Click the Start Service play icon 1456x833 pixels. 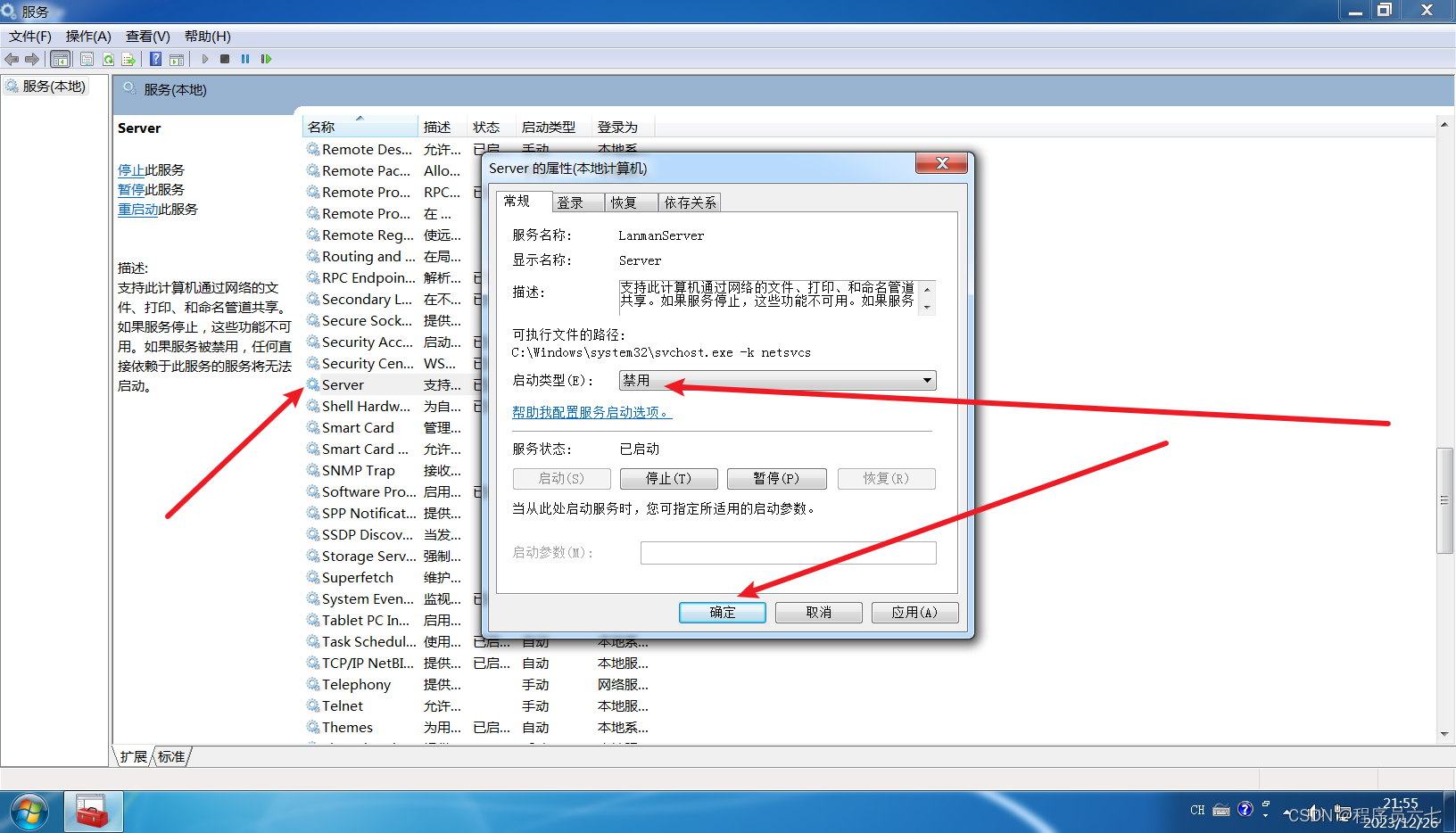tap(205, 59)
